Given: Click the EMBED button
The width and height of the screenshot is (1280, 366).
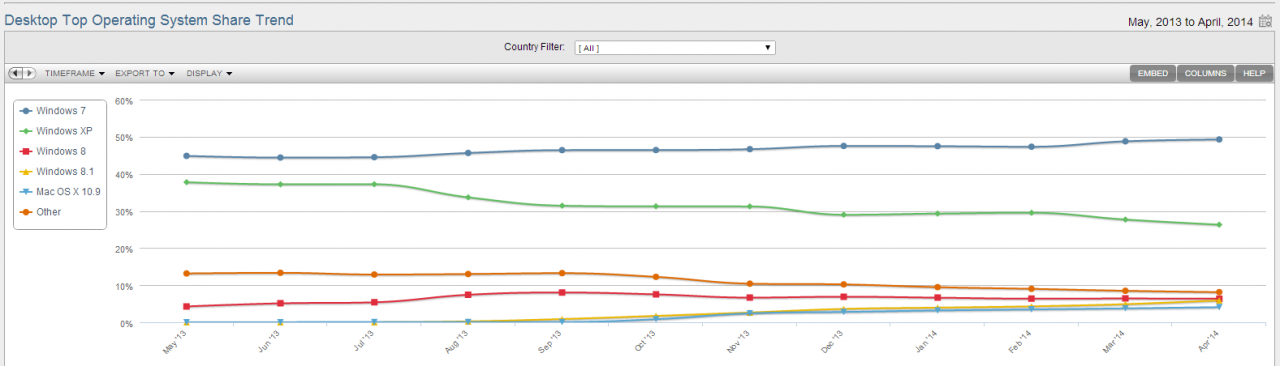Looking at the screenshot, I should (1153, 73).
